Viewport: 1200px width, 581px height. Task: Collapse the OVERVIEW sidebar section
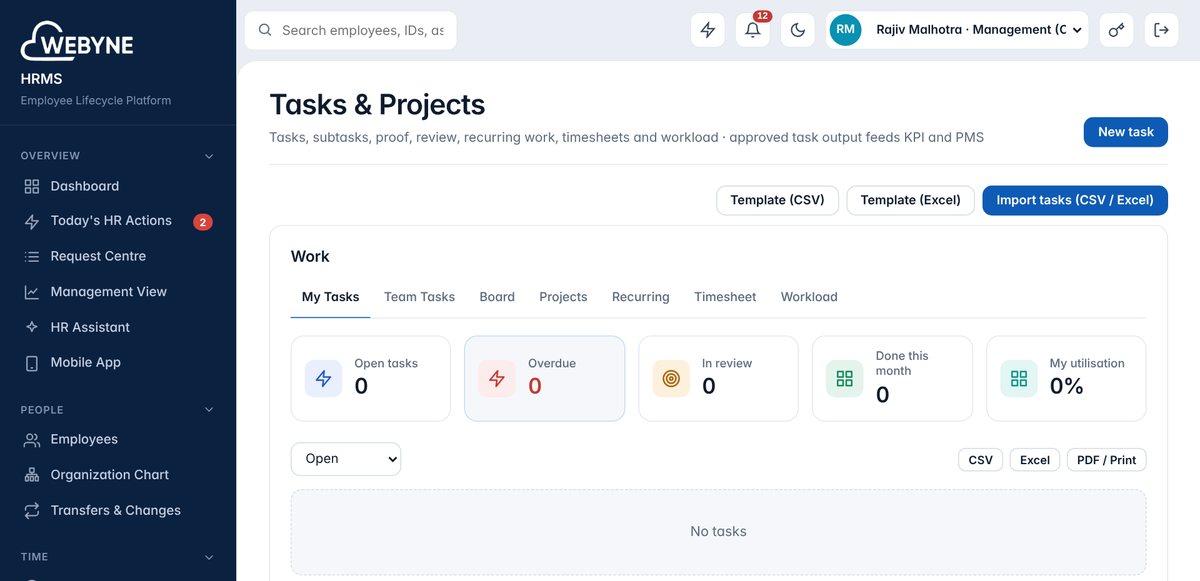[x=209, y=156]
